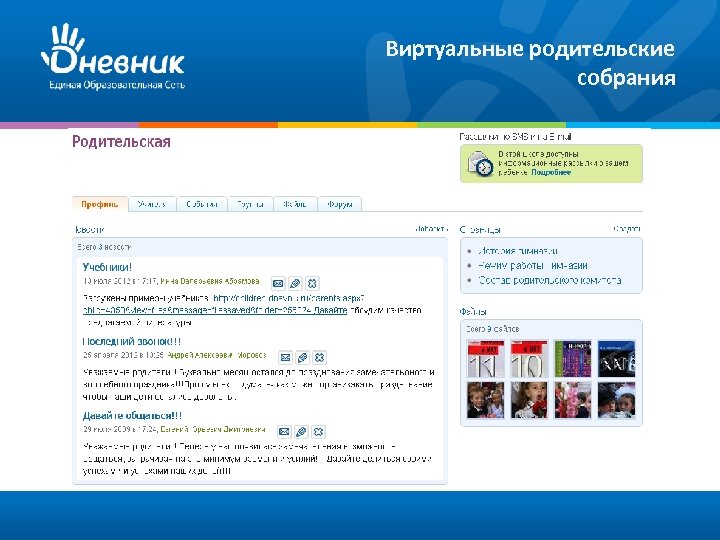720x540 pixels.
Task: Click the Файлы section heading above the thumbnails
Action: (x=473, y=311)
